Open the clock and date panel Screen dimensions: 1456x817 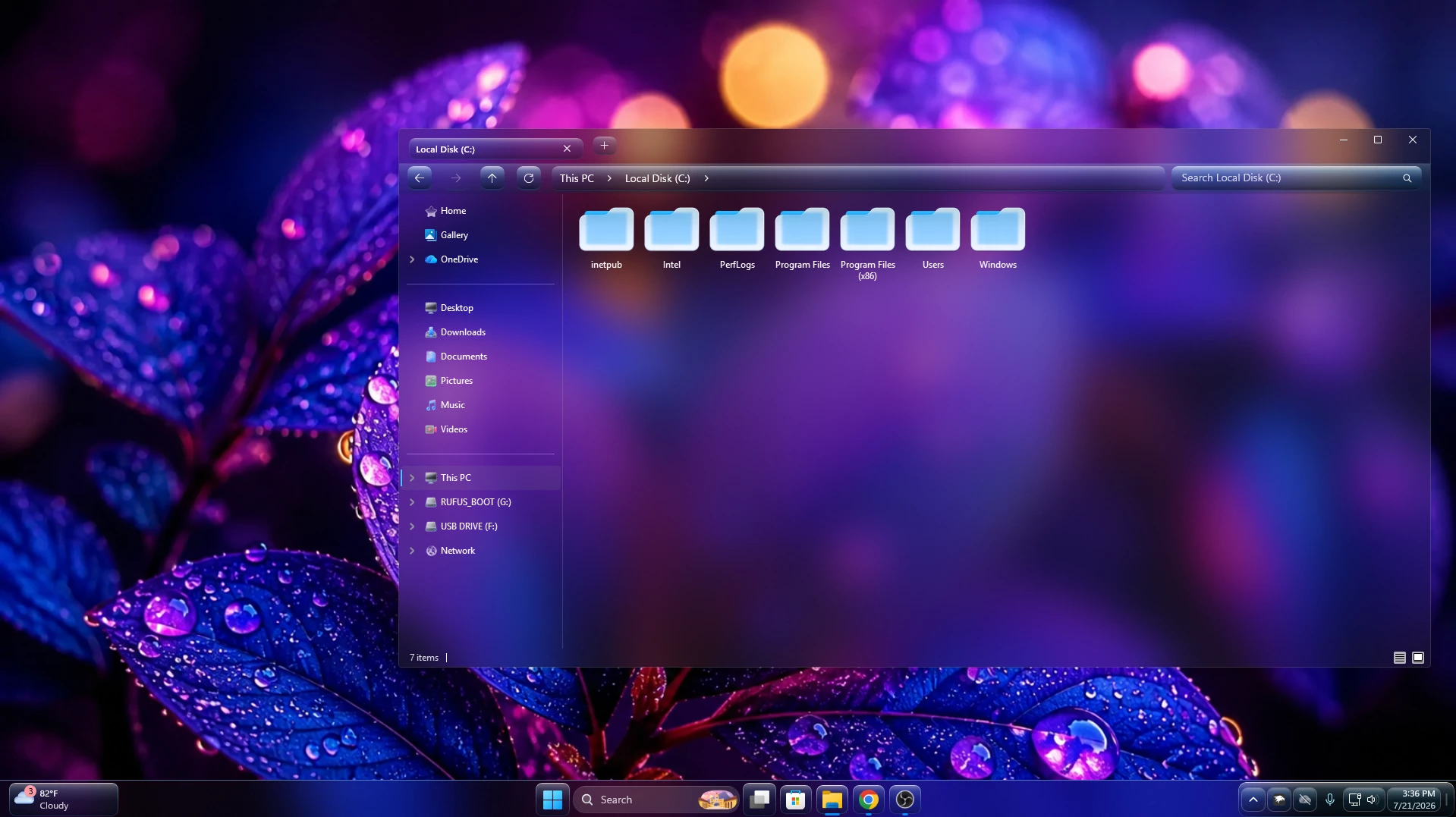coord(1415,800)
